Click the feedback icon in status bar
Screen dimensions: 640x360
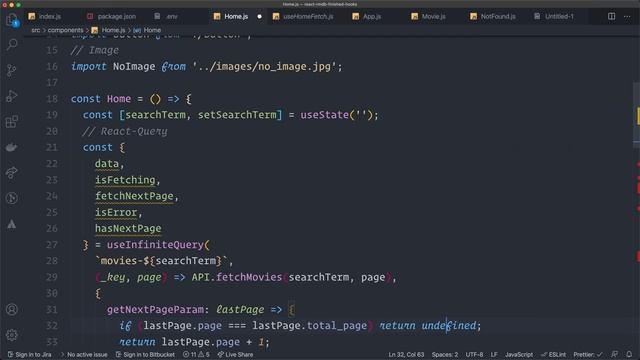point(615,354)
